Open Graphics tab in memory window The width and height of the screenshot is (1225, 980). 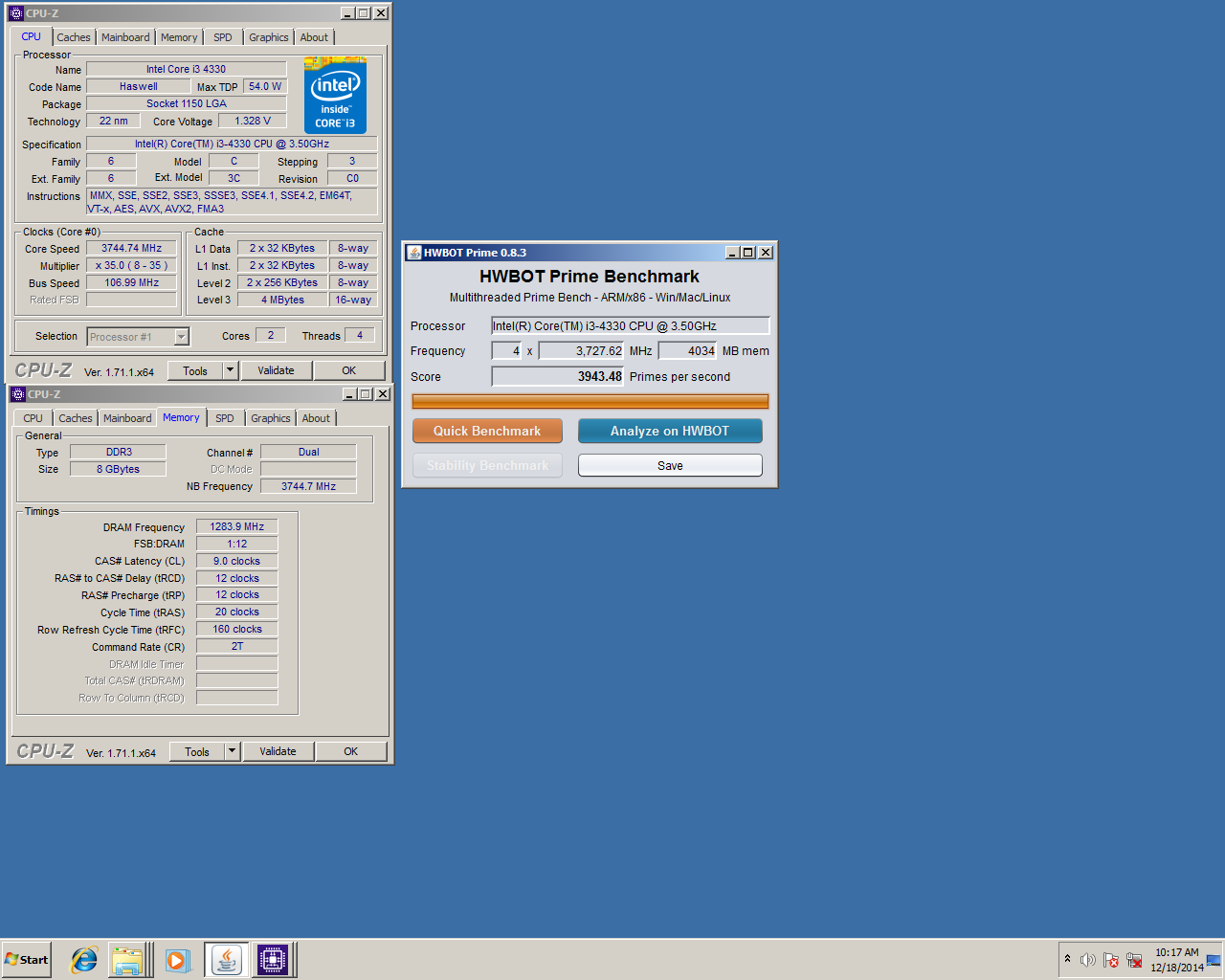pyautogui.click(x=271, y=418)
